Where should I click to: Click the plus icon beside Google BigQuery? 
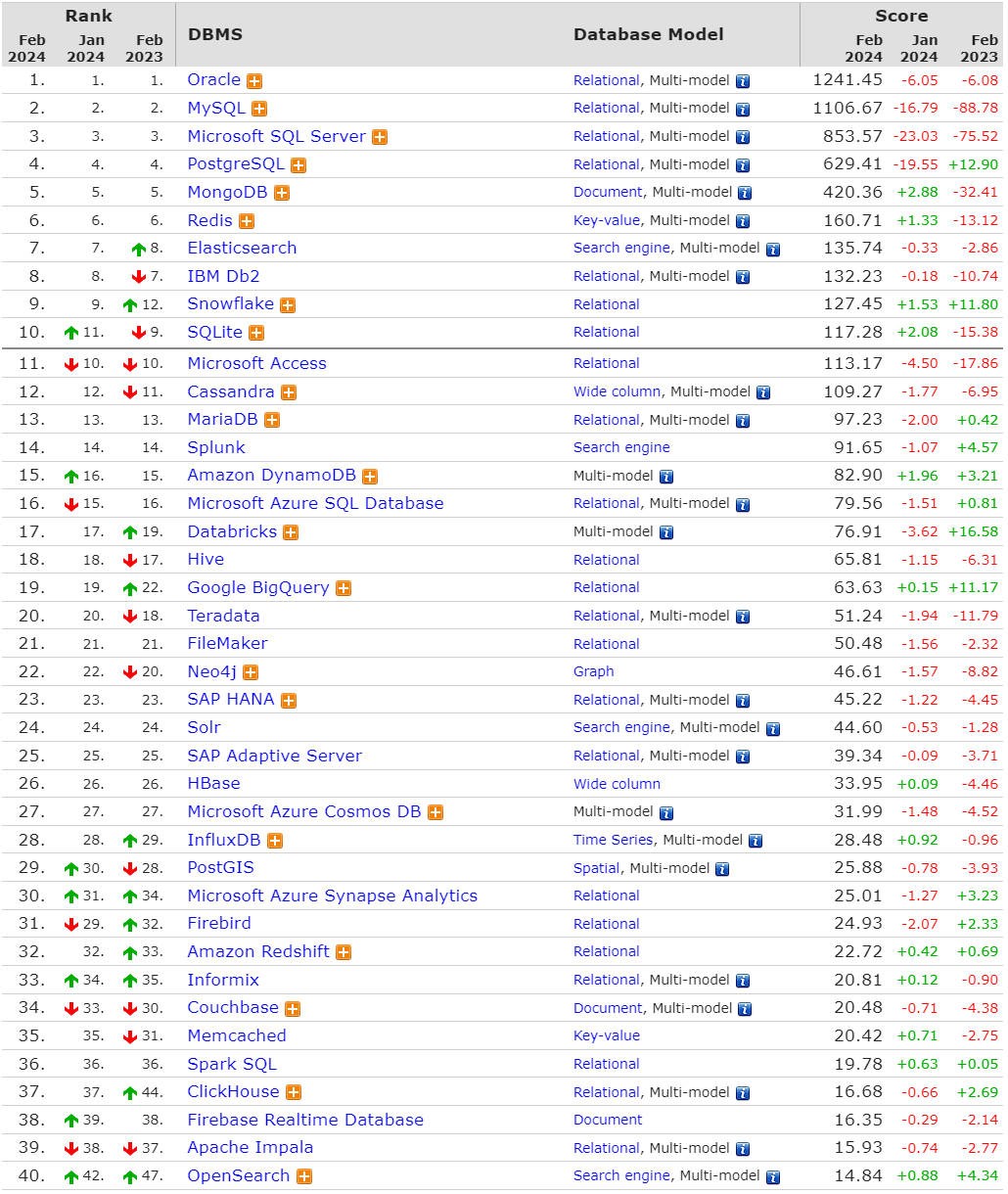tap(344, 588)
